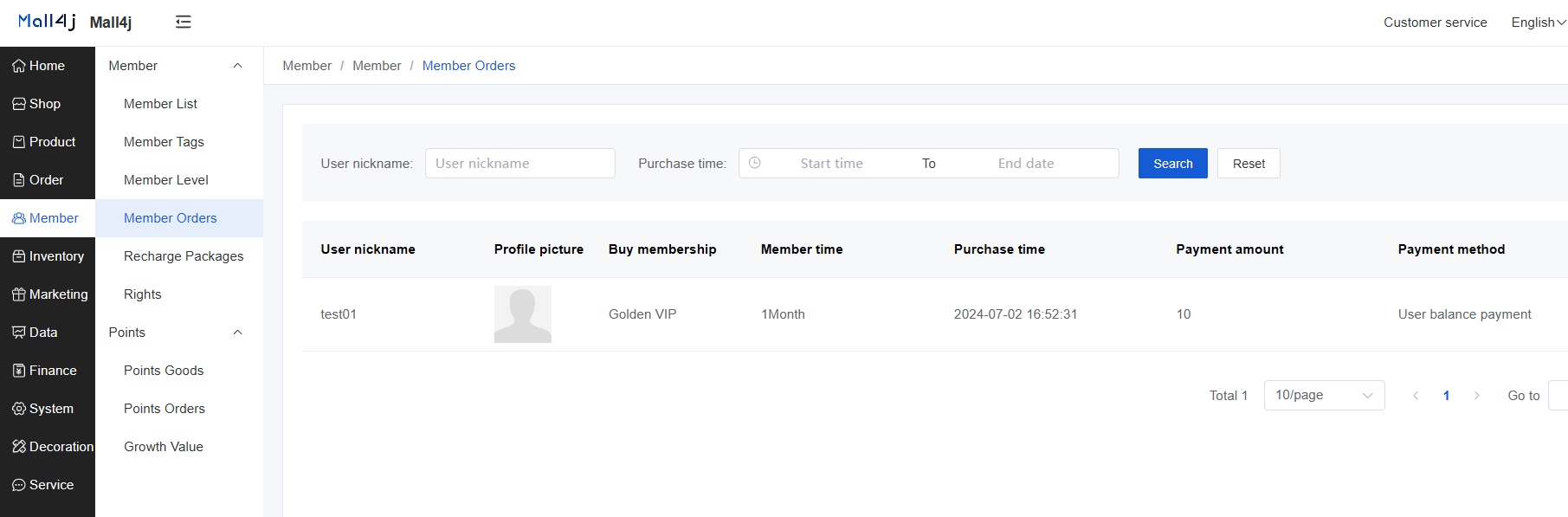Click User balance payment cell
This screenshot has width=1568, height=517.
click(1465, 314)
